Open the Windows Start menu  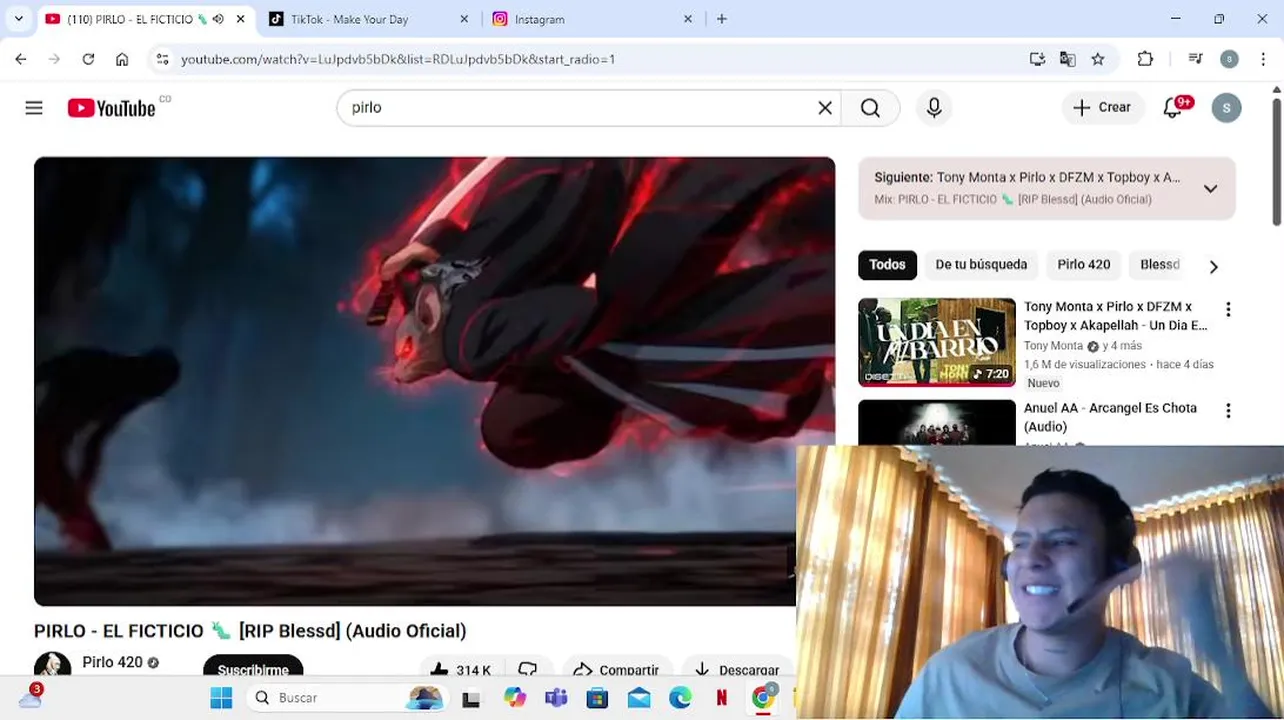click(221, 698)
